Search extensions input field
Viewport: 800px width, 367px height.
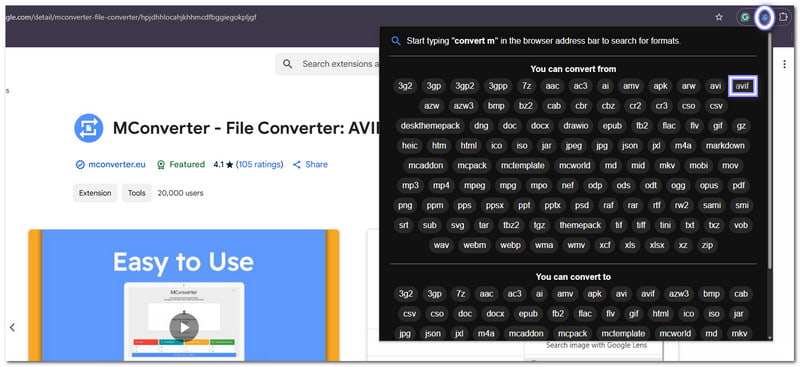329,64
